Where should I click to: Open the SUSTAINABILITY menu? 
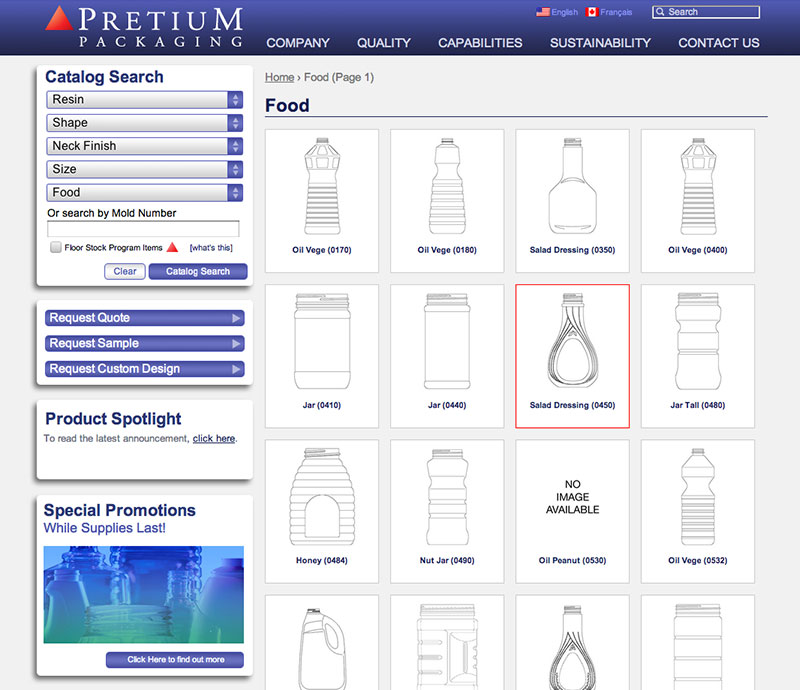600,43
